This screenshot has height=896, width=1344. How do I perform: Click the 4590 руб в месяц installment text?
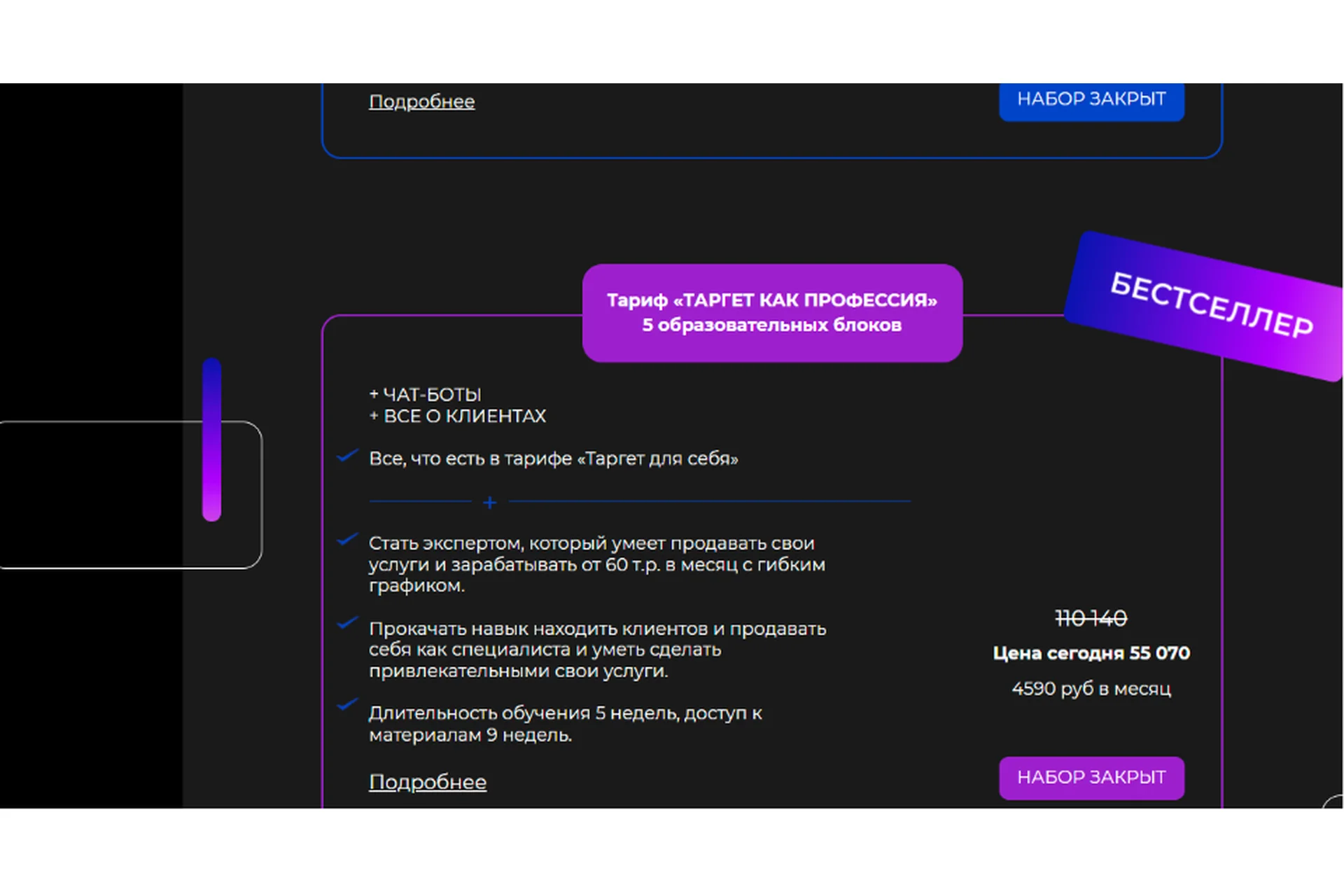[x=1091, y=689]
